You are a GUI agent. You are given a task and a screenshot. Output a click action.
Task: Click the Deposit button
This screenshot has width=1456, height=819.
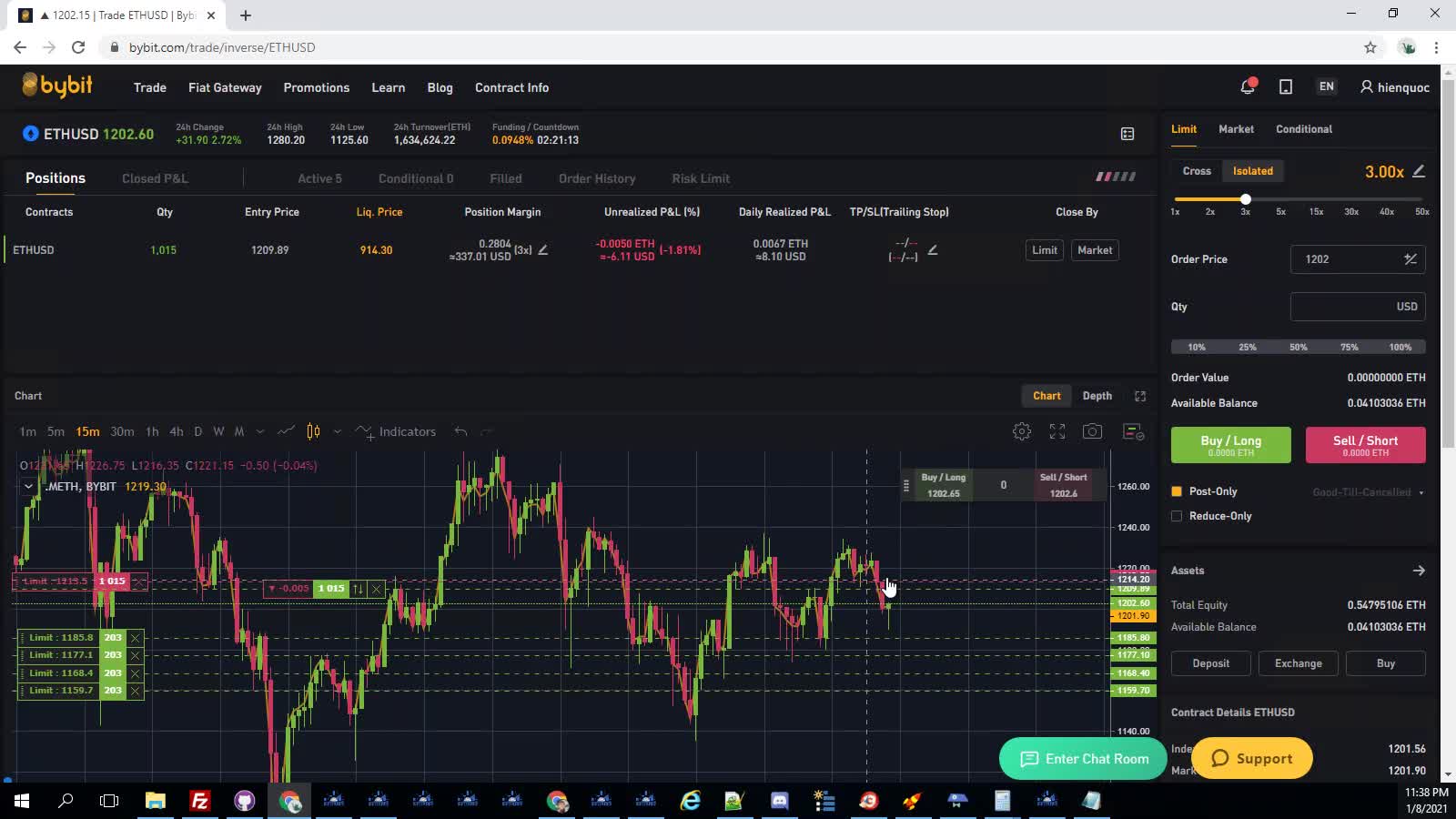coord(1210,663)
